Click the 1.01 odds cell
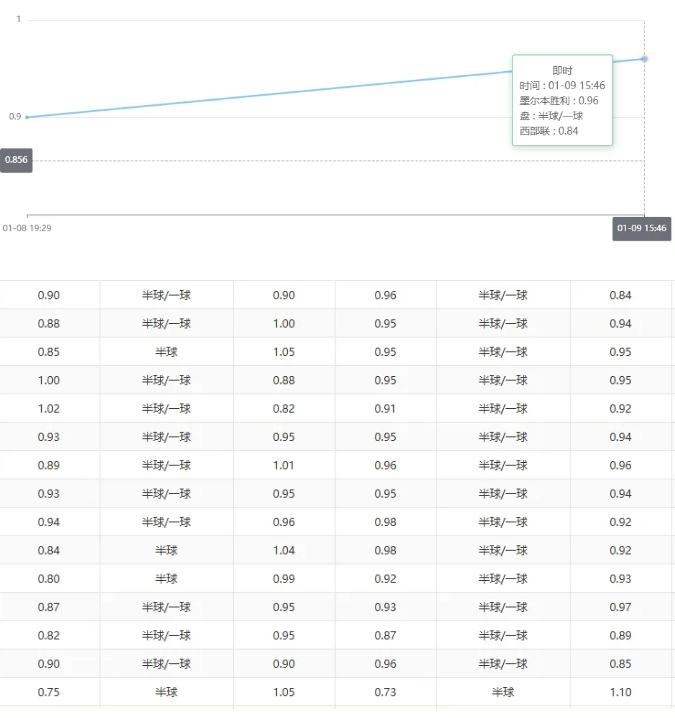This screenshot has width=675, height=718. coord(284,465)
